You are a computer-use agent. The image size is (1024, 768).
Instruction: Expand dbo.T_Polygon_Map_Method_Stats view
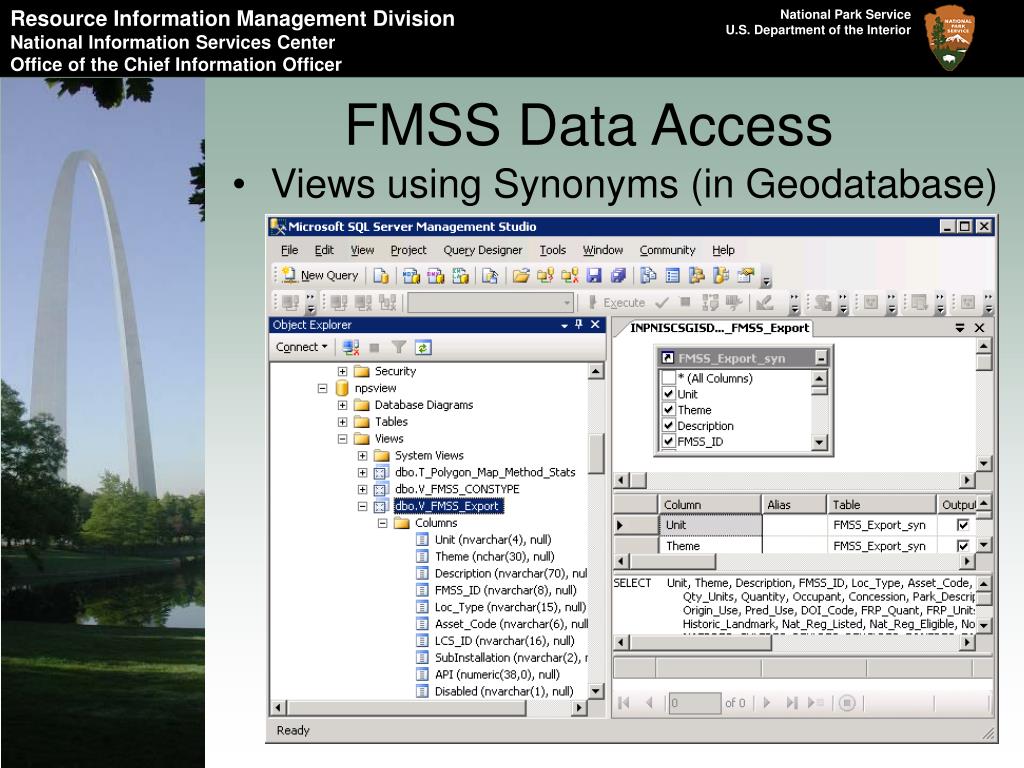[x=362, y=472]
